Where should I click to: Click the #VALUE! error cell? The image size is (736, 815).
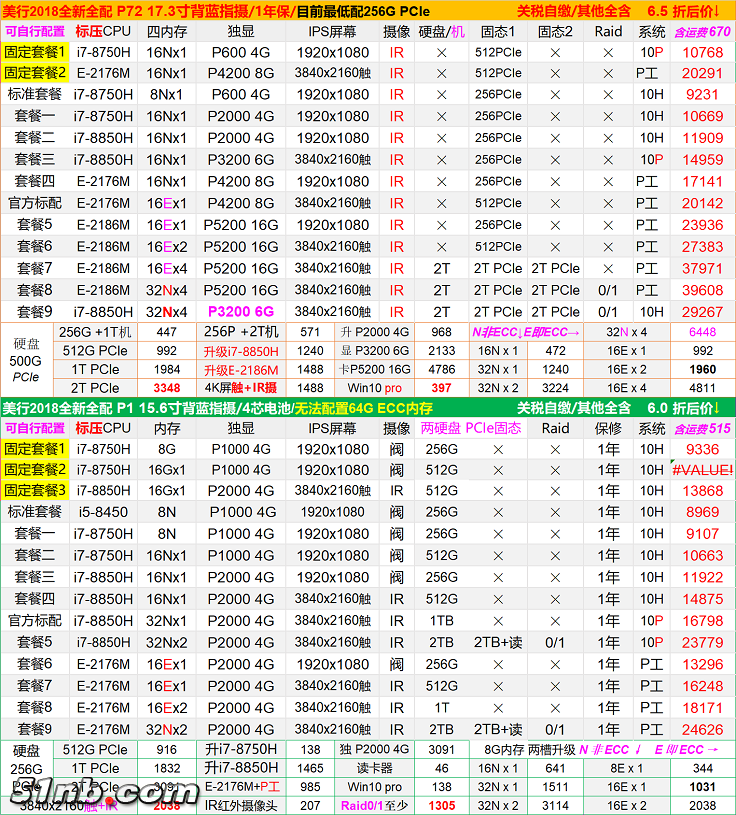(x=703, y=470)
